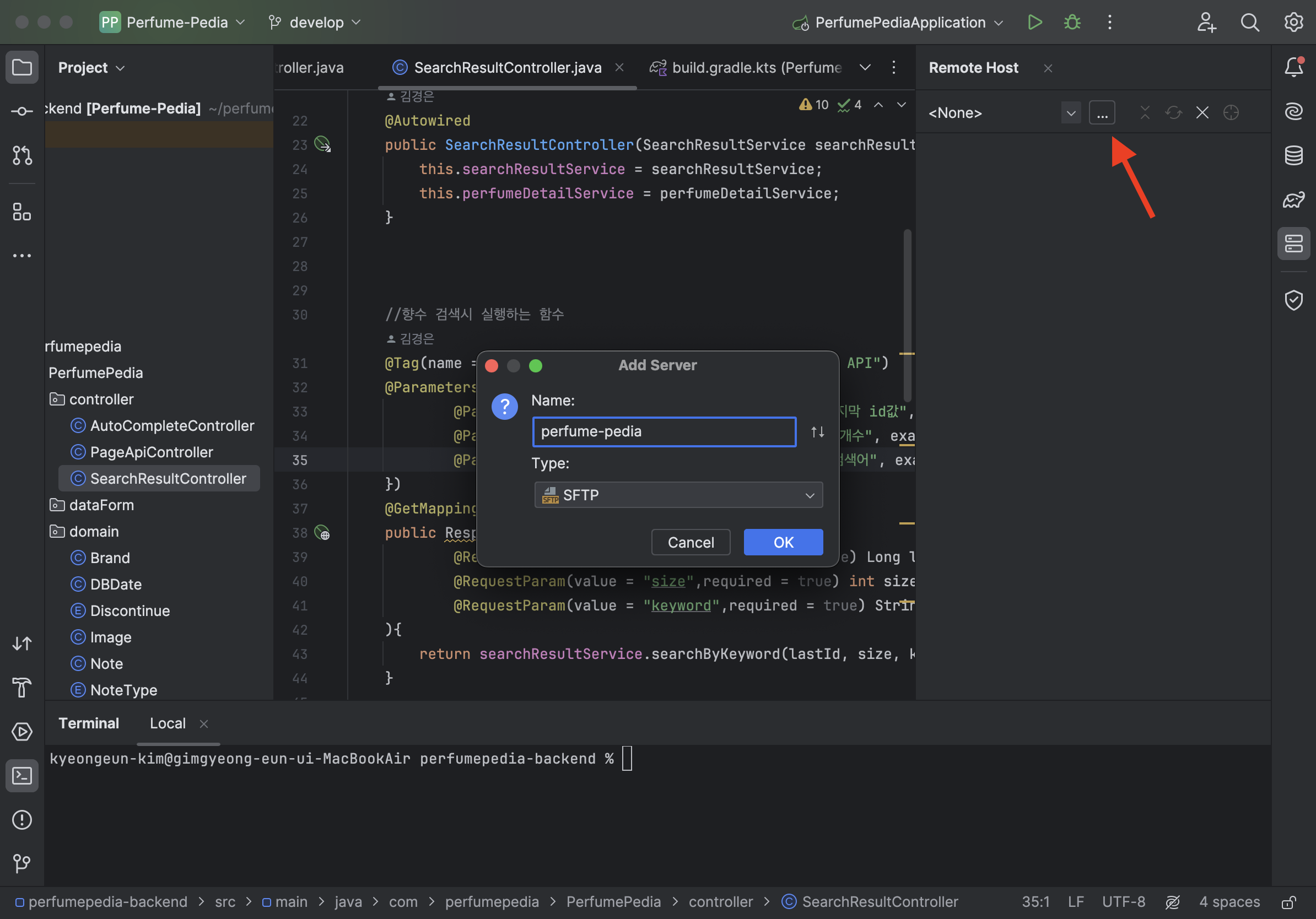This screenshot has width=1316, height=919.
Task: Click the Debug bug icon
Action: 1072,23
